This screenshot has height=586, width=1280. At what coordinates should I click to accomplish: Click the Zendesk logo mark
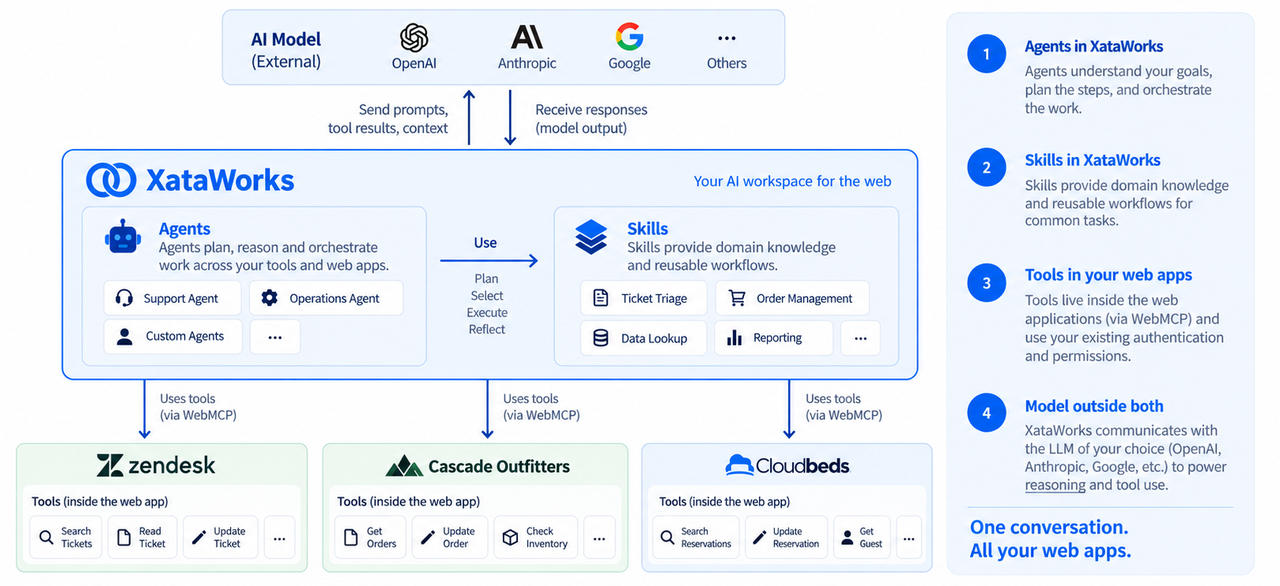110,465
